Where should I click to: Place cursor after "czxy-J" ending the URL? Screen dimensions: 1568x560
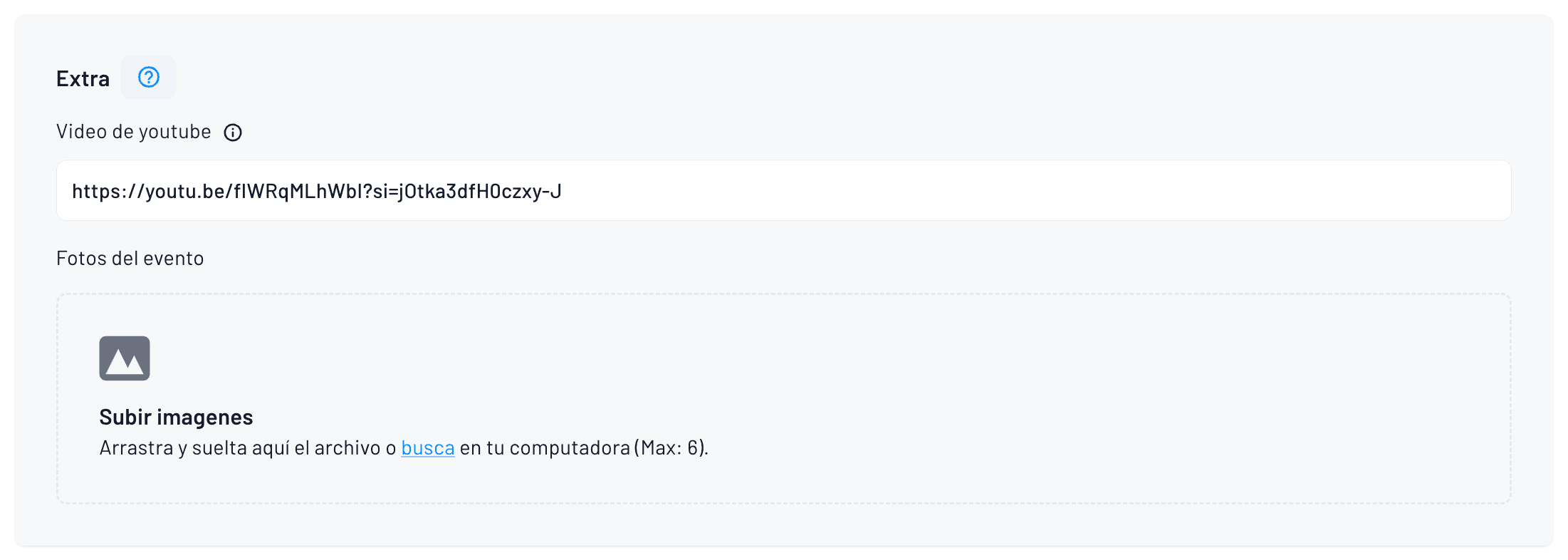pyautogui.click(x=563, y=191)
